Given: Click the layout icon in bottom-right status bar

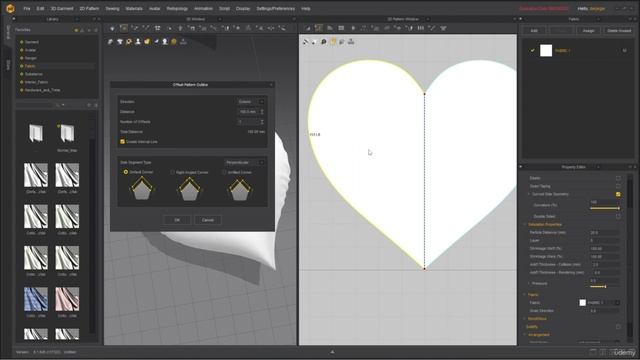Looking at the screenshot, I should [593, 352].
